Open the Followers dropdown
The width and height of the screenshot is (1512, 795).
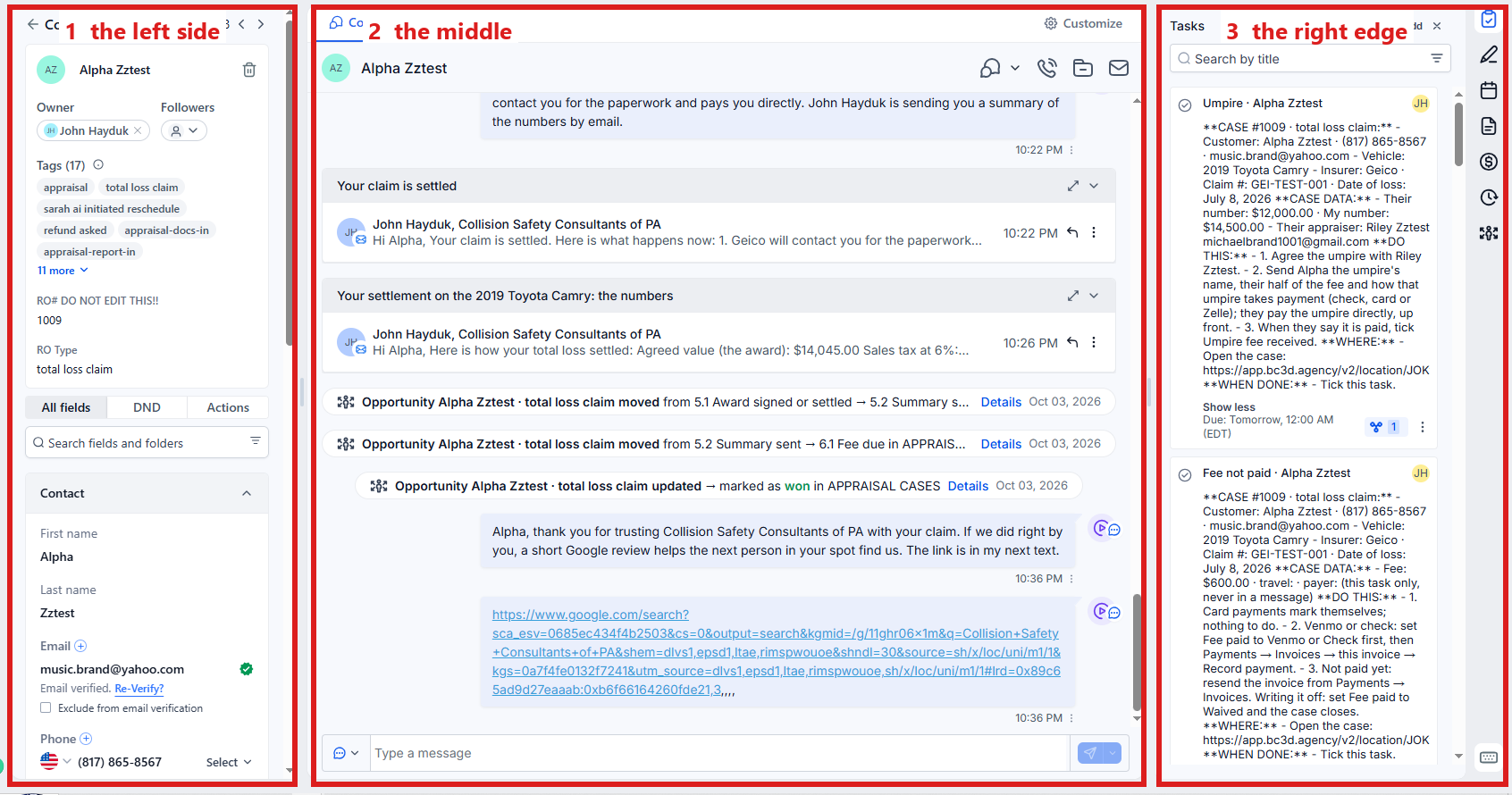coord(184,130)
